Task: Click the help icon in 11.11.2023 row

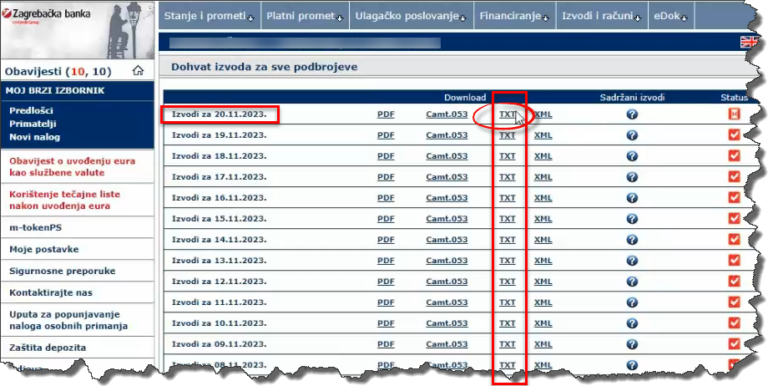Action: click(x=632, y=302)
